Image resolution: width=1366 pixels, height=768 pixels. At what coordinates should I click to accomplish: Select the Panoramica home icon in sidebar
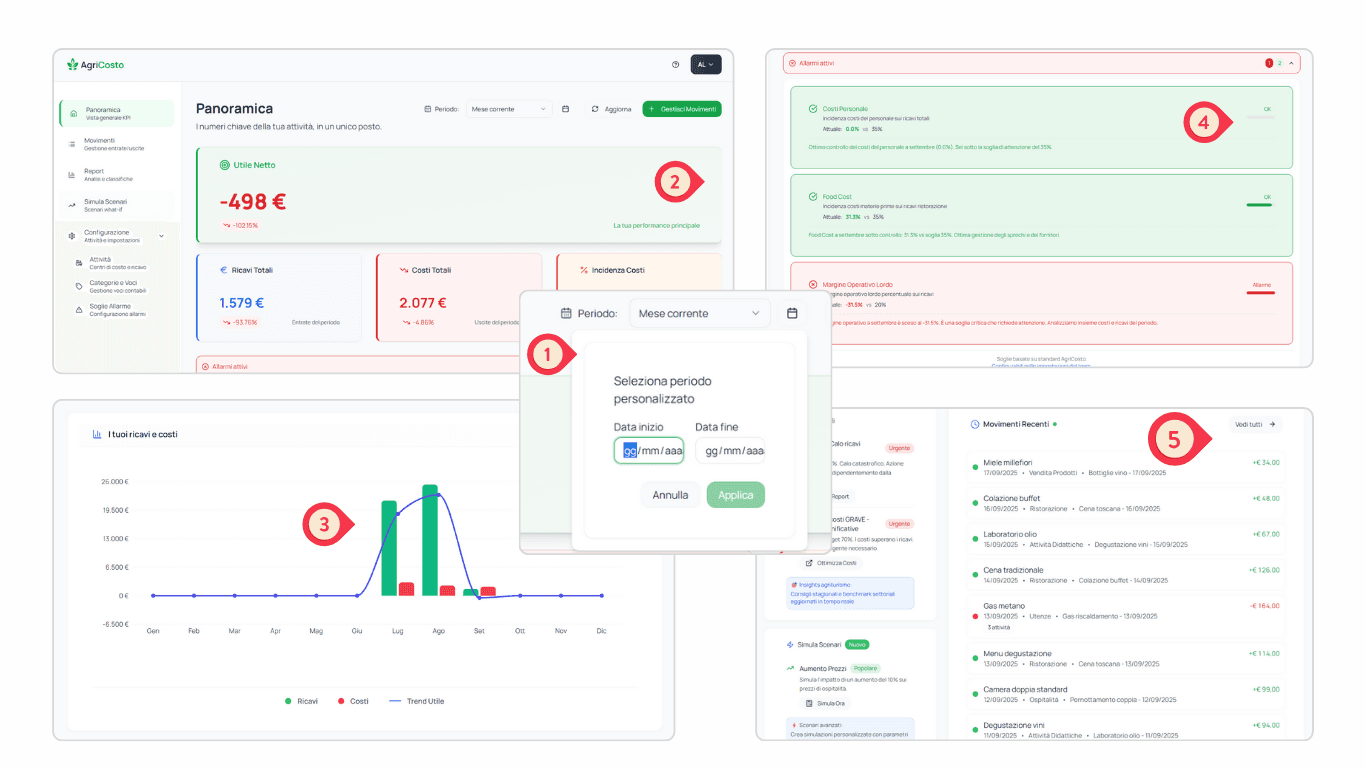[73, 114]
